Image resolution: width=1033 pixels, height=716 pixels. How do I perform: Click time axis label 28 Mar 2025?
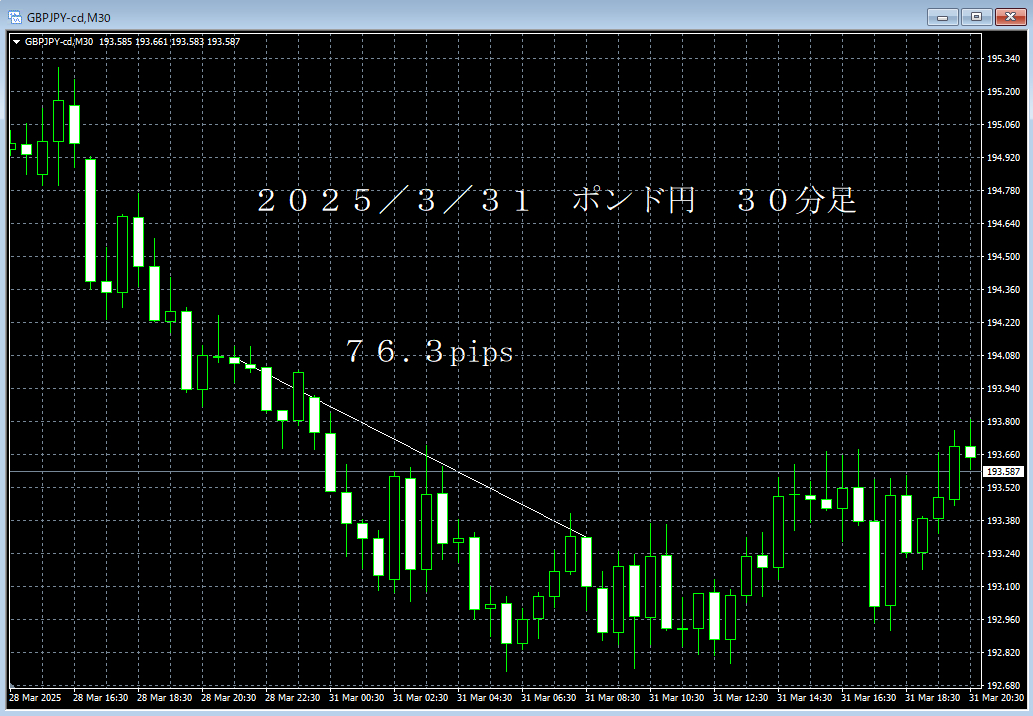click(35, 698)
